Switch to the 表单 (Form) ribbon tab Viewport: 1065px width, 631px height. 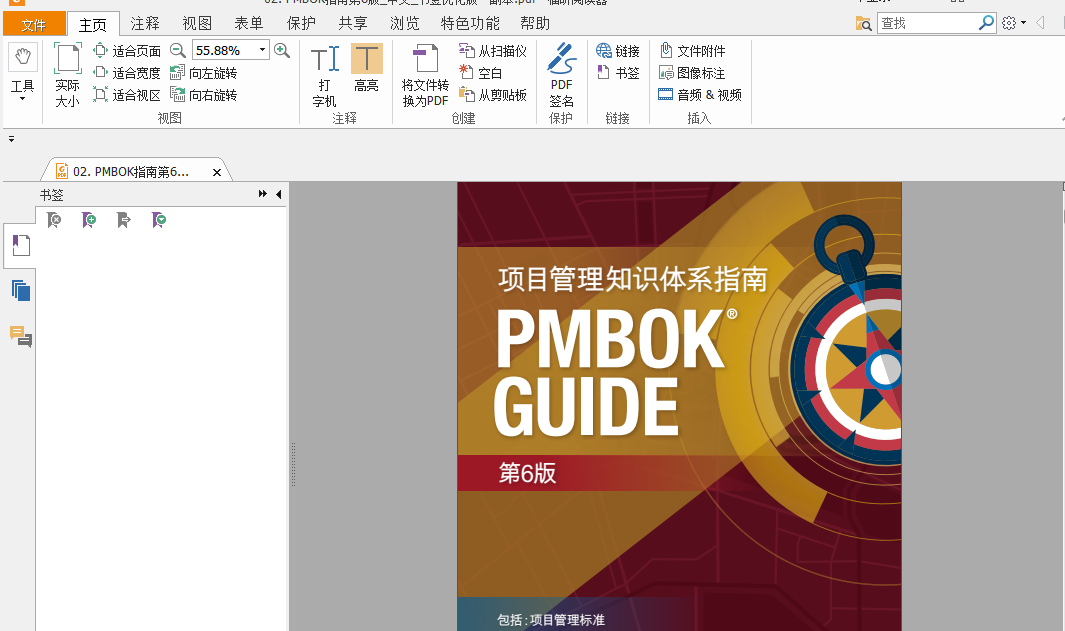click(249, 24)
